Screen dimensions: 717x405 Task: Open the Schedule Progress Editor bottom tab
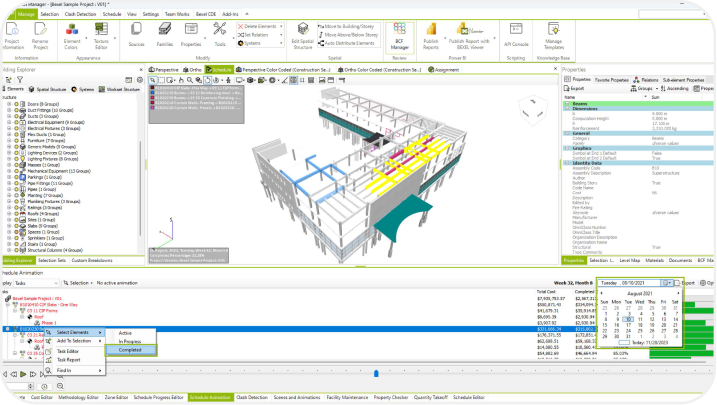(x=158, y=397)
